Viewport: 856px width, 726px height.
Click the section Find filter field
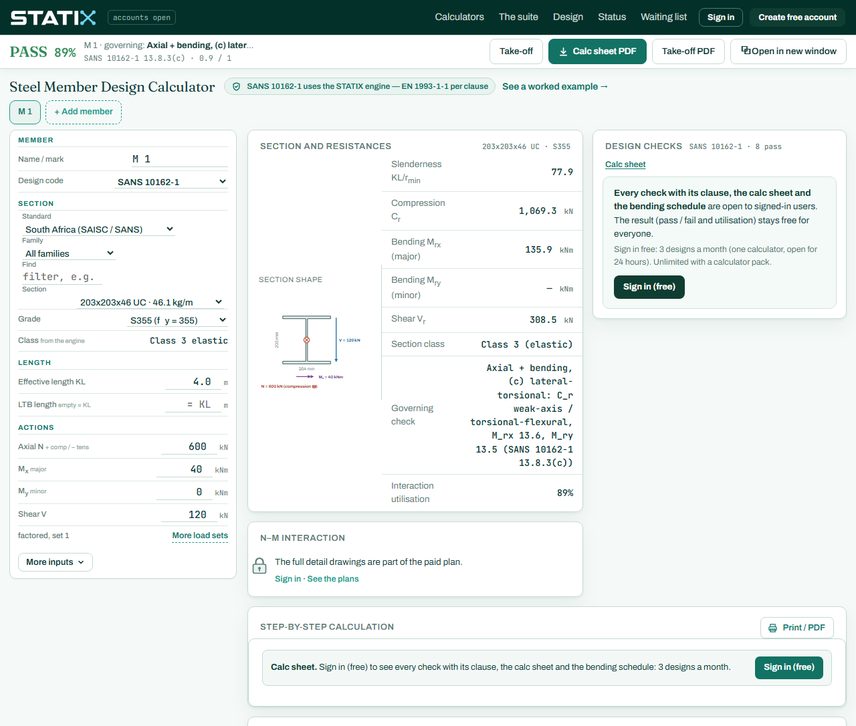[62, 277]
